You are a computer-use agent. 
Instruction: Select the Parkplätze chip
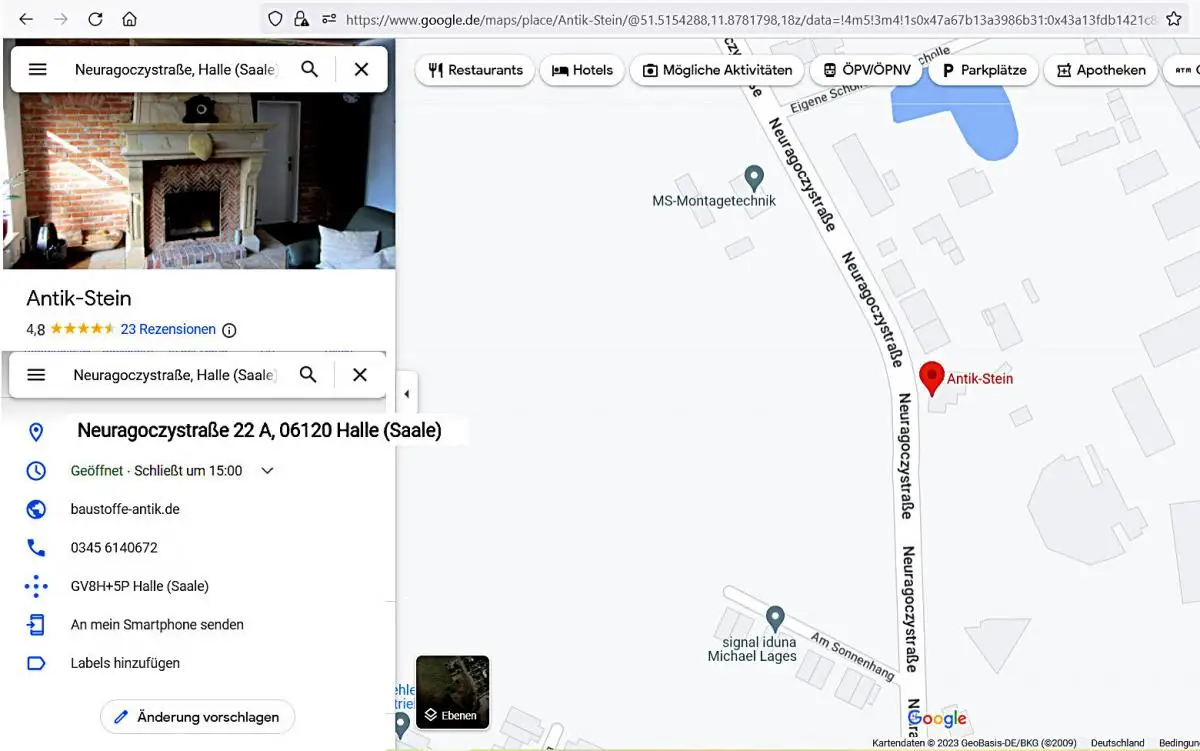coord(983,70)
